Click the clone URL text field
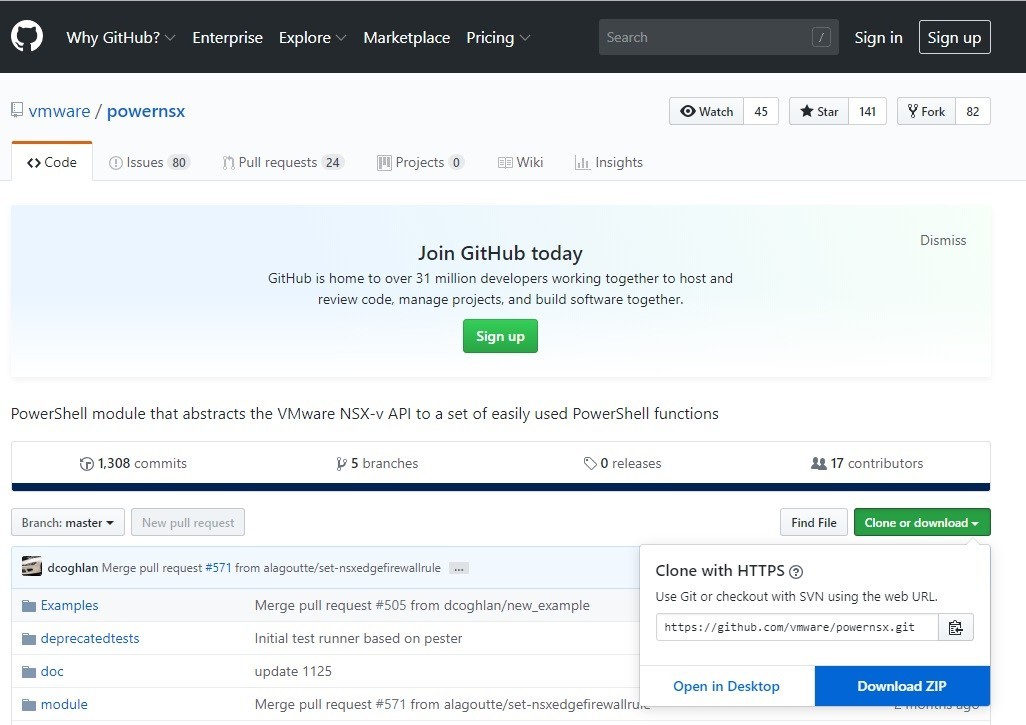The image size is (1026, 725). click(x=797, y=628)
